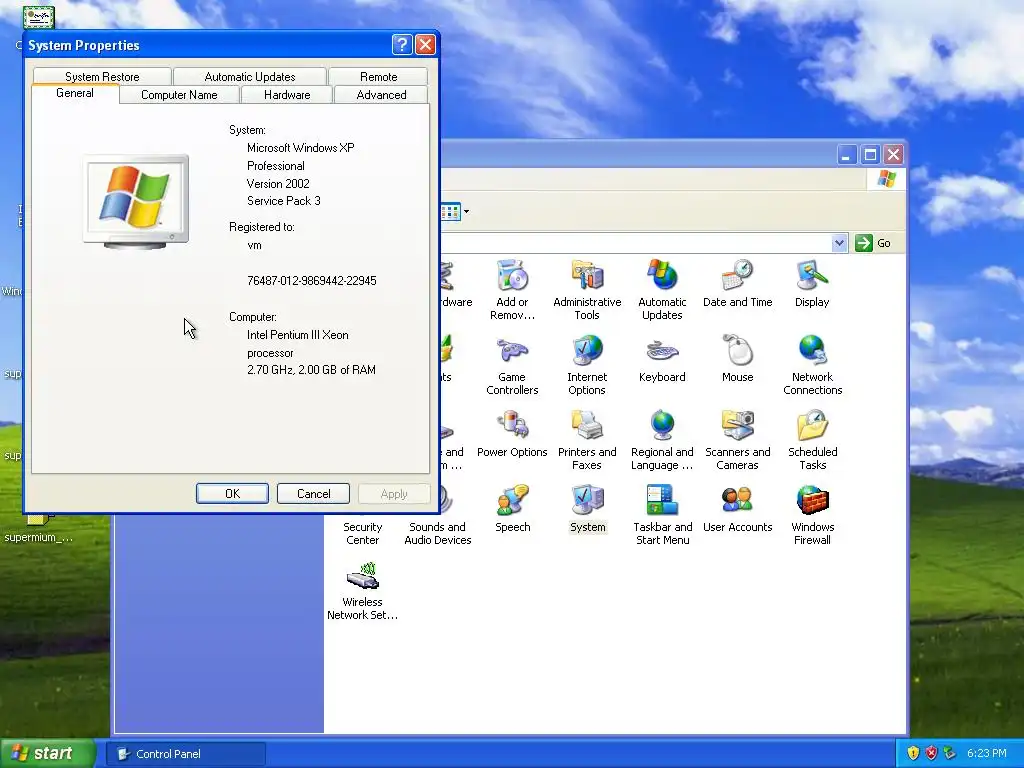Viewport: 1024px width, 768px height.
Task: Click the help question mark button
Action: click(x=402, y=44)
